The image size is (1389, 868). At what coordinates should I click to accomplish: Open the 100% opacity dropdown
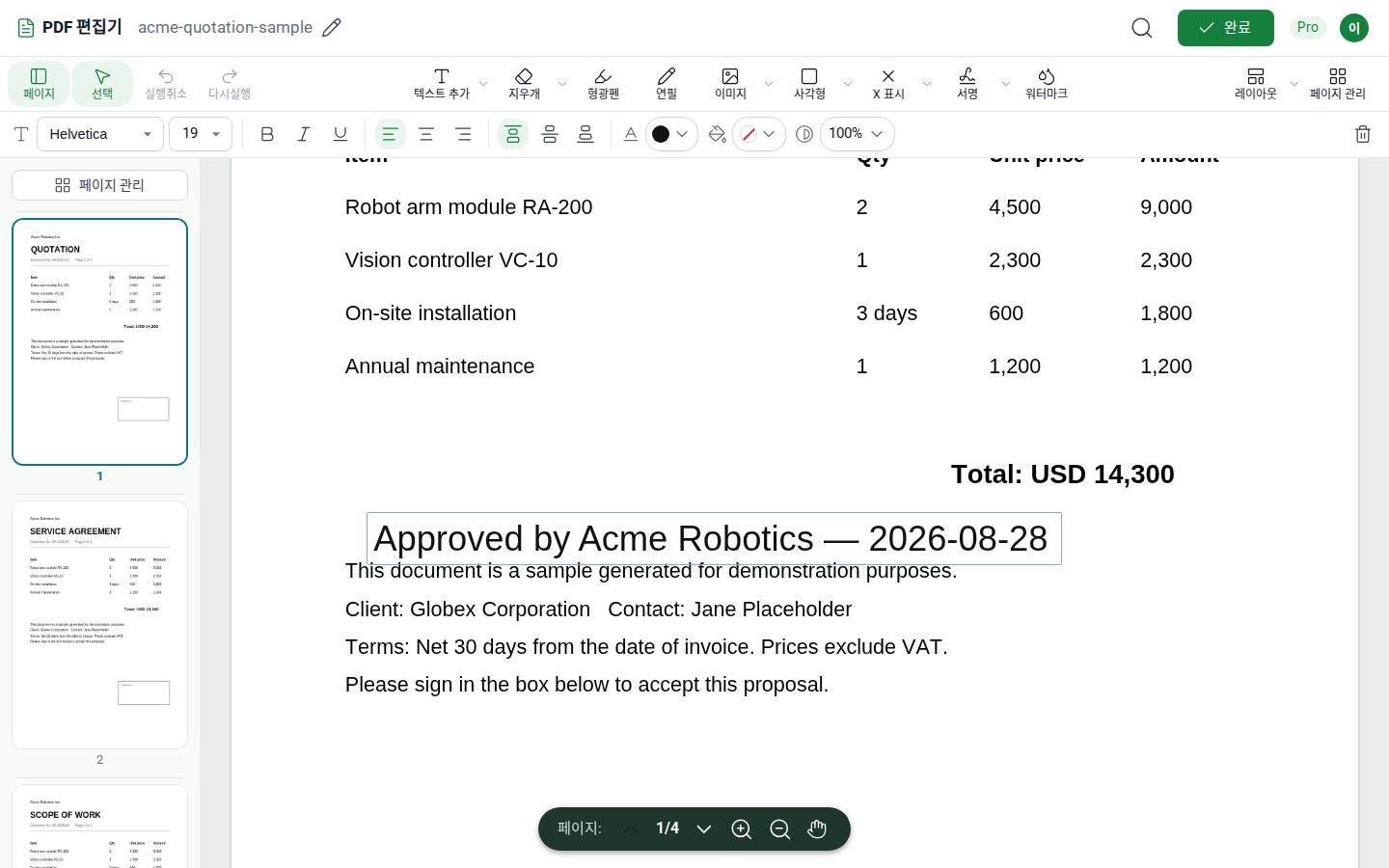857,134
